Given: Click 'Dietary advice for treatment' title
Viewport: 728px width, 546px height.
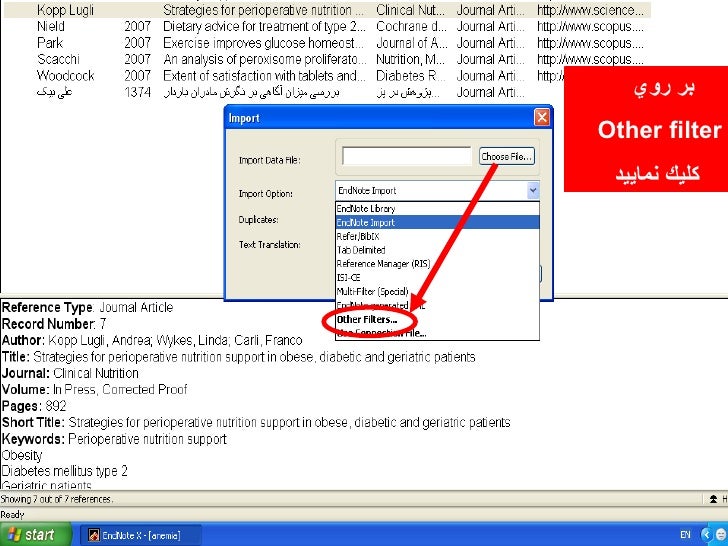Looking at the screenshot, I should click(265, 26).
